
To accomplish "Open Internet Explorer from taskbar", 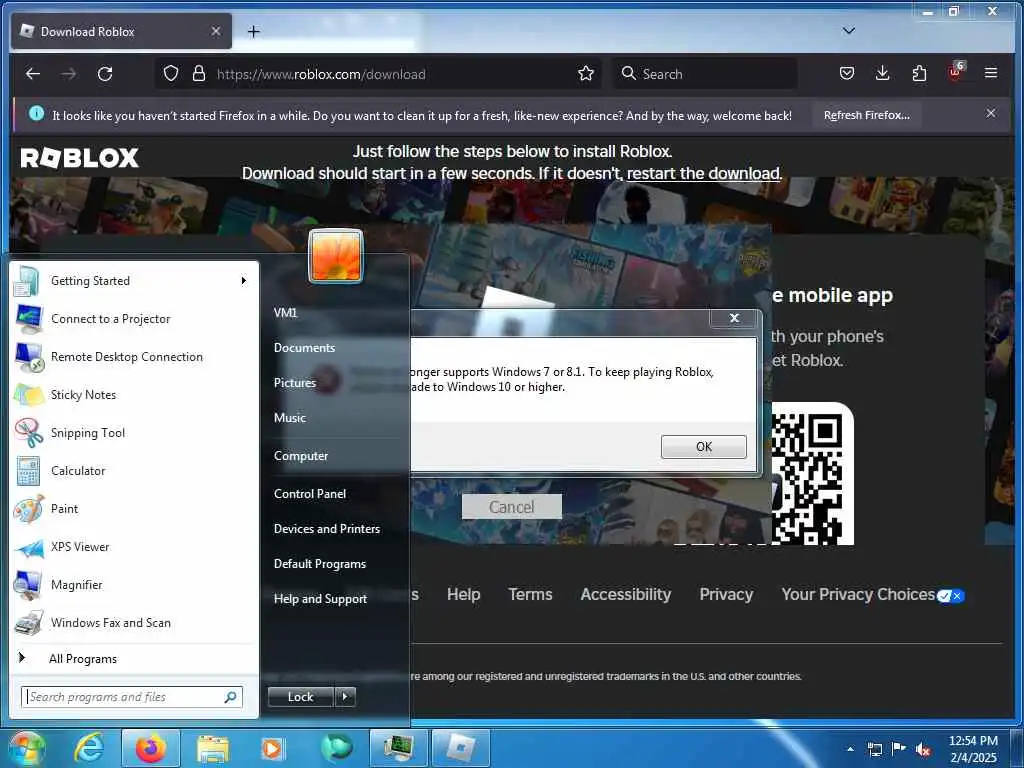I will (x=88, y=748).
